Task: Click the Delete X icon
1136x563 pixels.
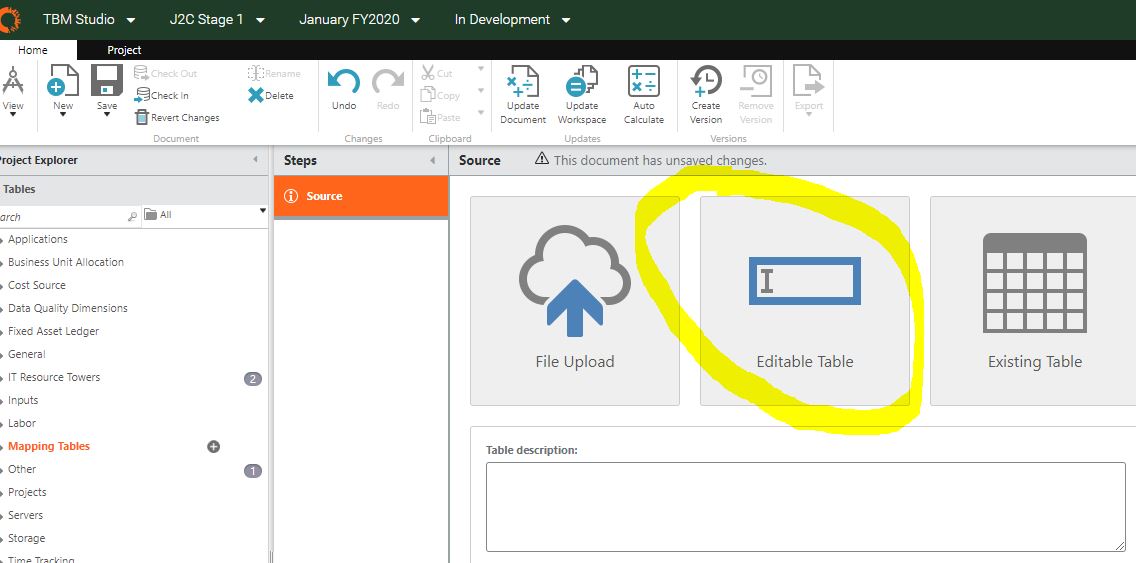Action: pyautogui.click(x=256, y=95)
